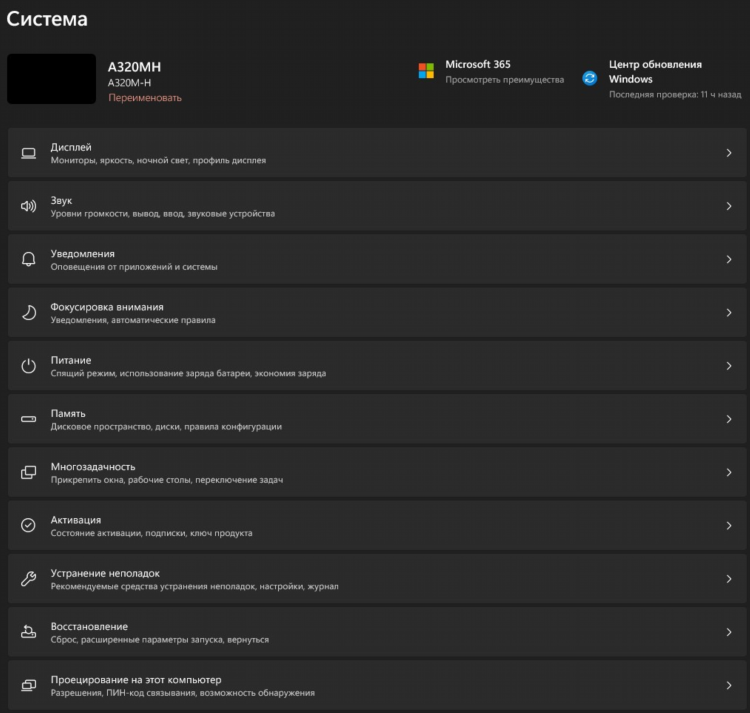Click the Память storage drive icon
Viewport: 750px width, 713px height.
[x=28, y=419]
